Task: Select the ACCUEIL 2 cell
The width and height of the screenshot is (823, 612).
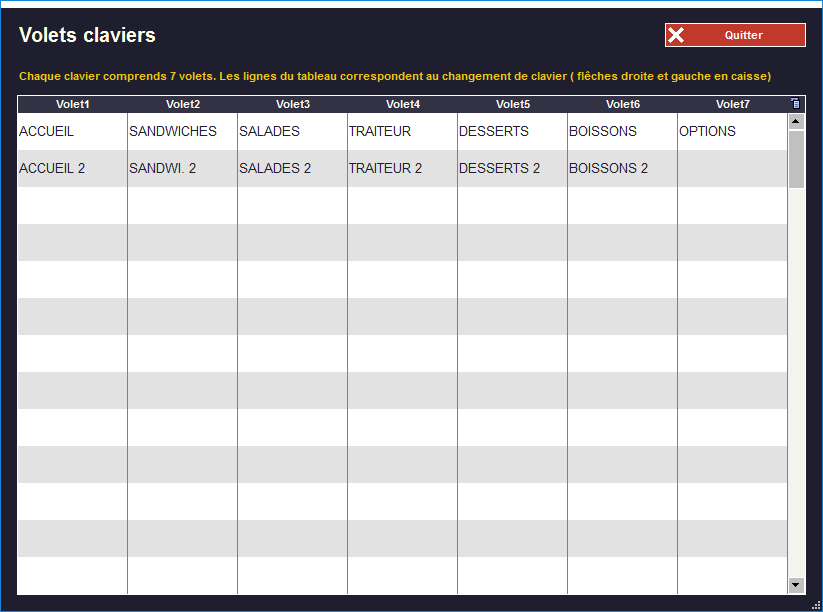Action: click(72, 168)
